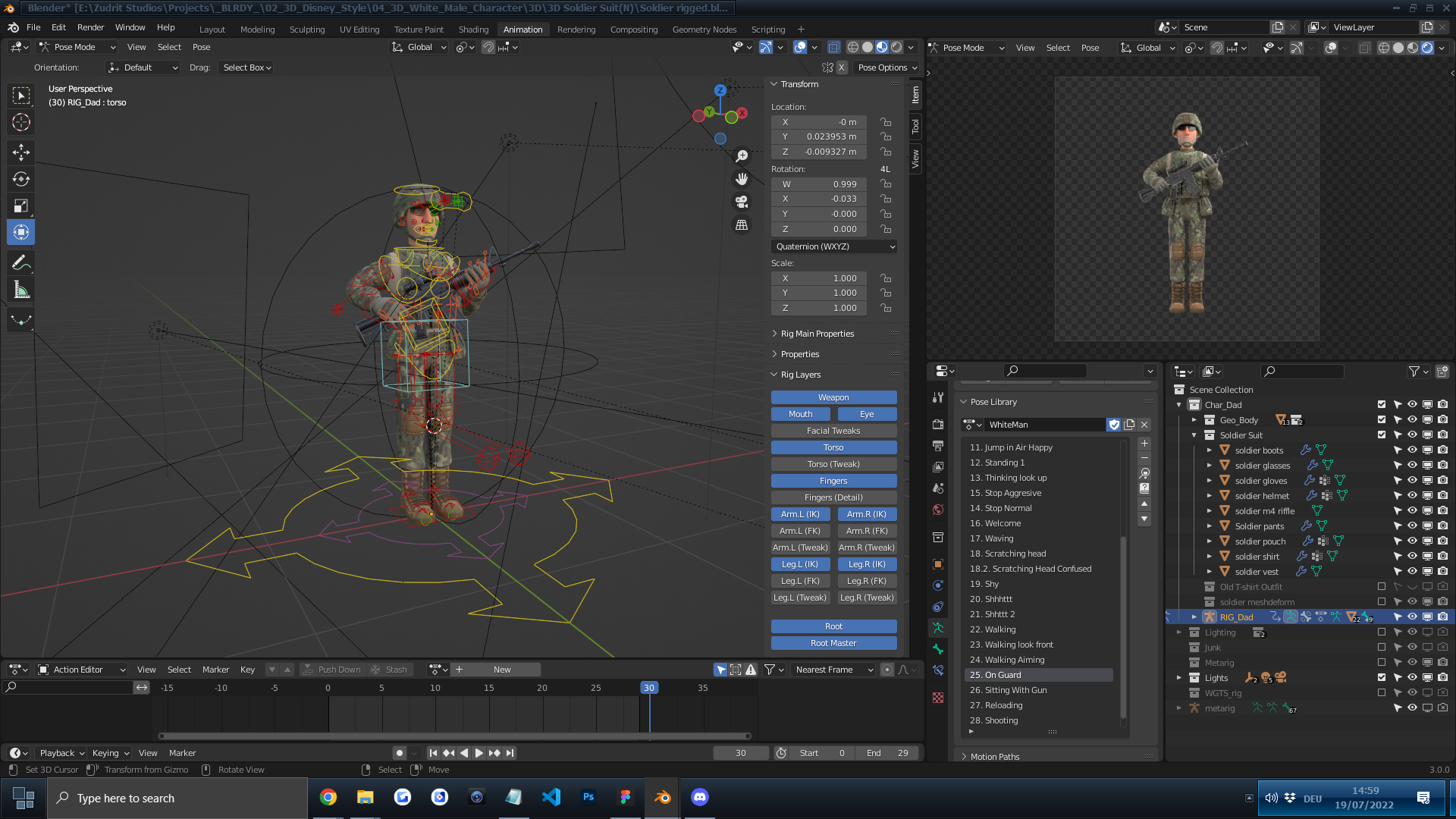Select the Move tool in left toolbar
The width and height of the screenshot is (1456, 819).
pyautogui.click(x=21, y=152)
